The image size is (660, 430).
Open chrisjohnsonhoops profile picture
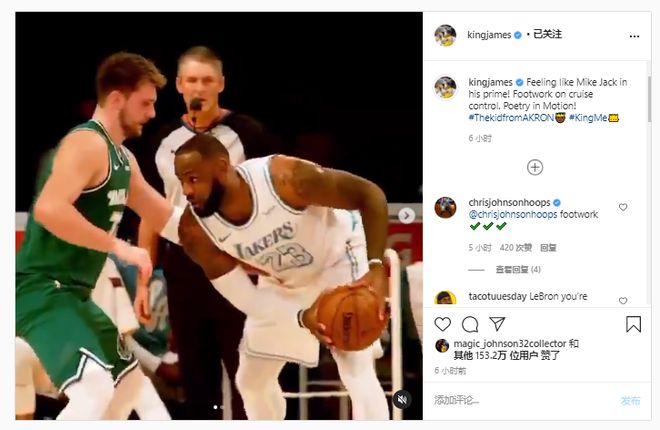click(x=445, y=207)
